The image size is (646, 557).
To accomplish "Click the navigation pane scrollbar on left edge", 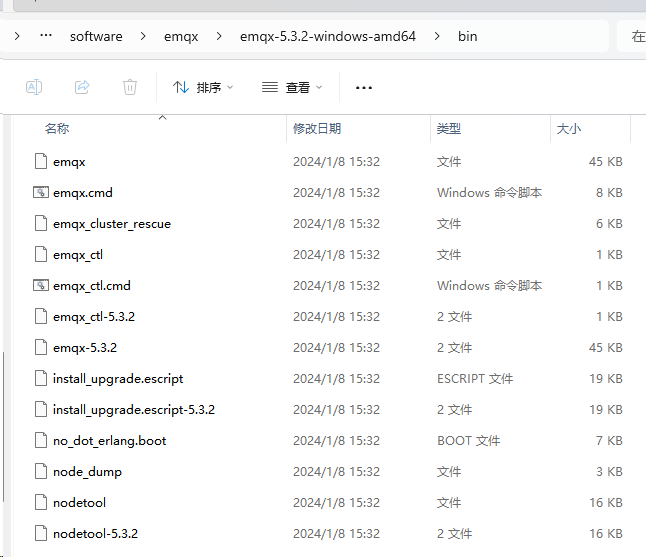I will click(x=3, y=427).
